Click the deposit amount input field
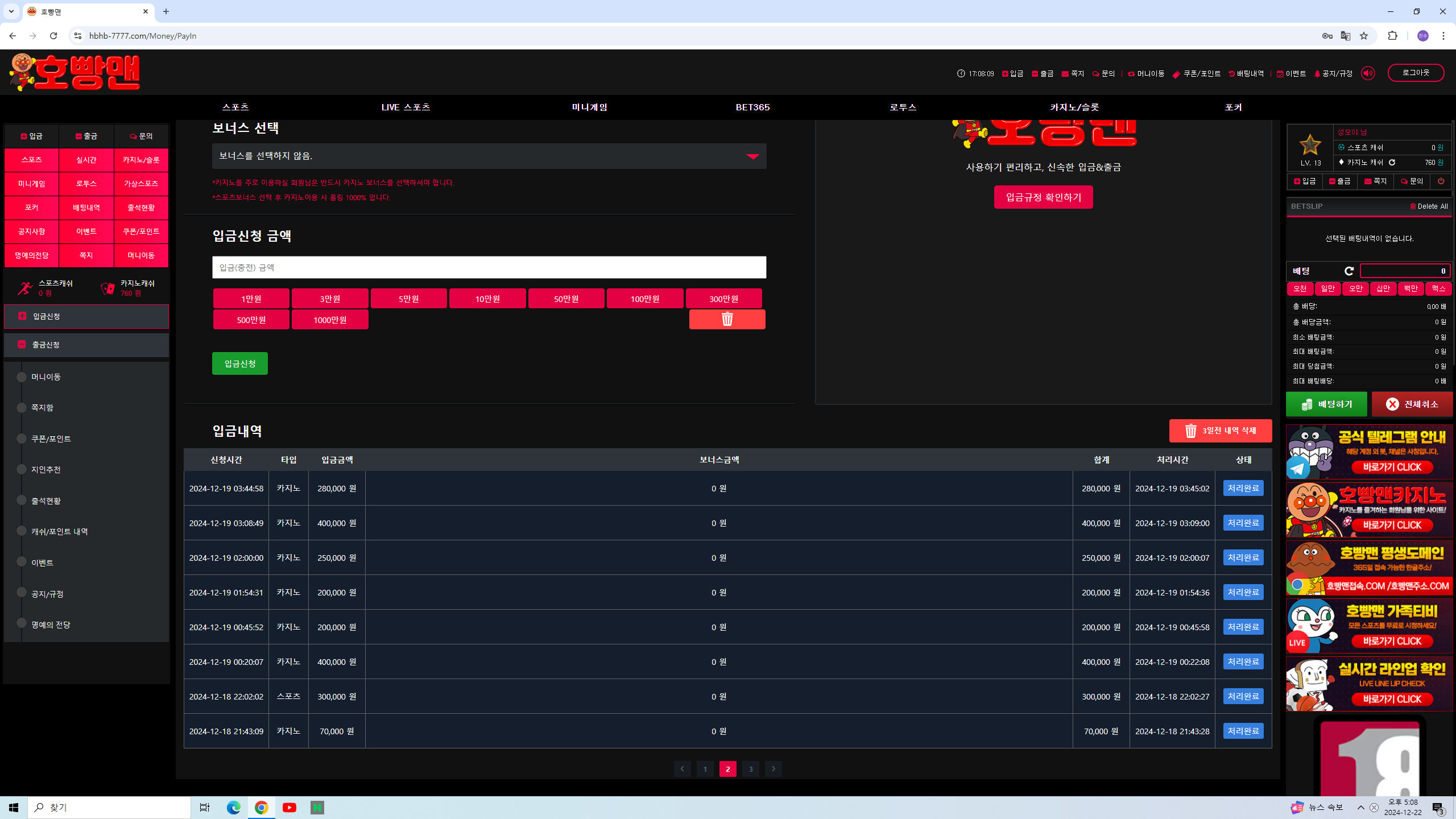Viewport: 1456px width, 819px height. [489, 267]
